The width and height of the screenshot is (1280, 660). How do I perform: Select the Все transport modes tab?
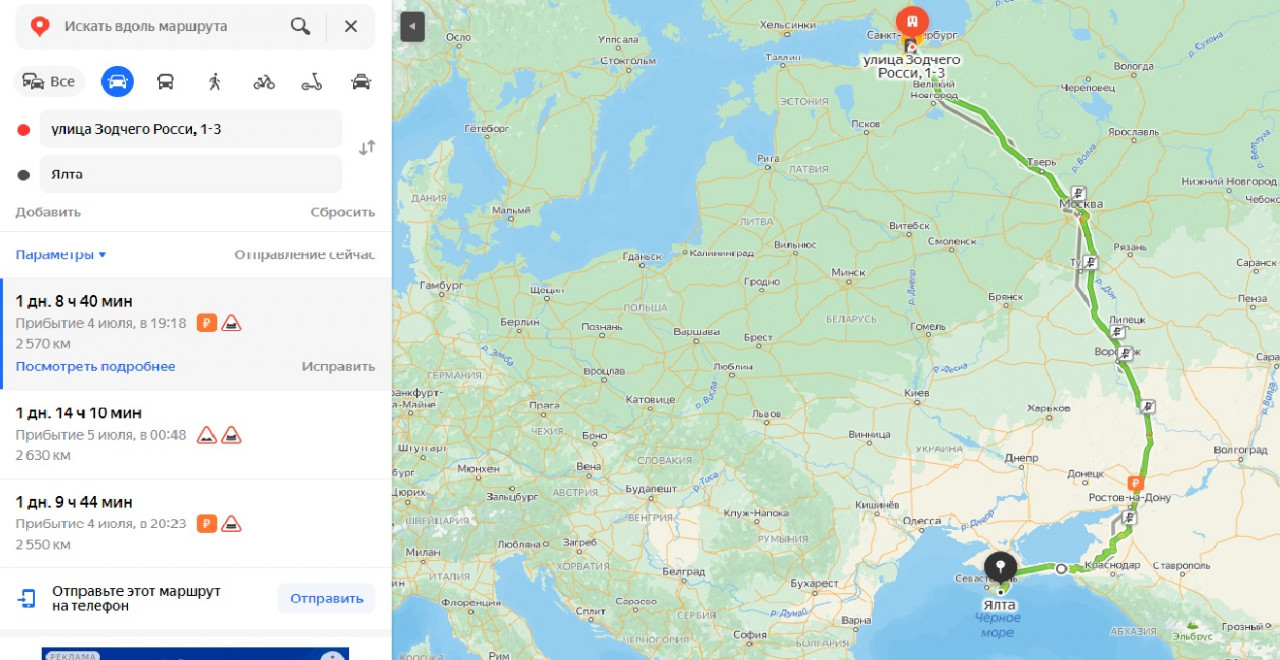coord(49,82)
